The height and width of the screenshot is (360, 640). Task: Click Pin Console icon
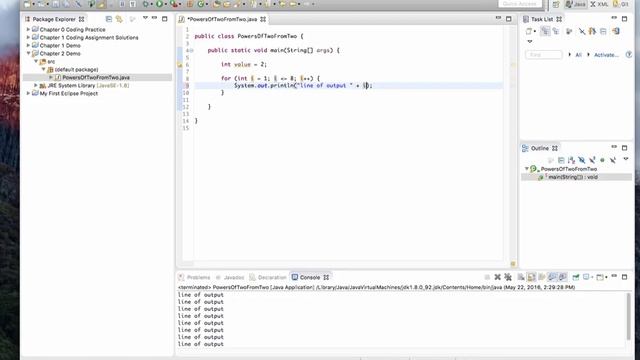pyautogui.click(x=576, y=277)
